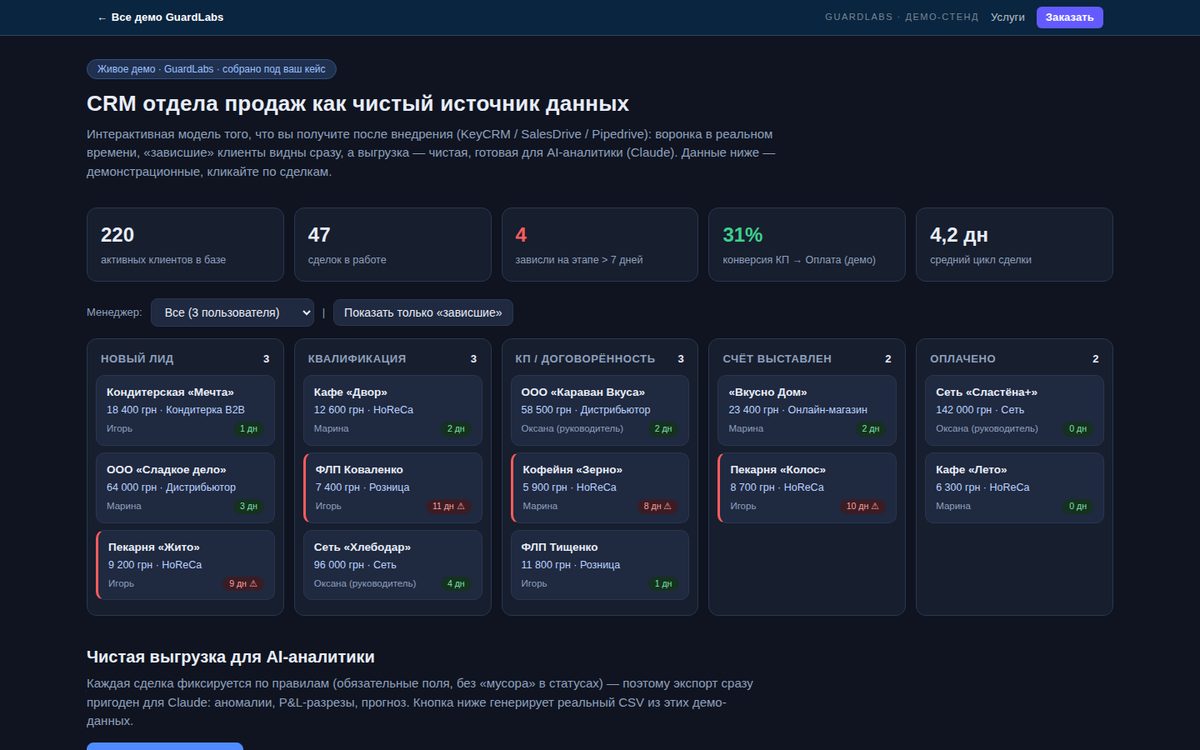This screenshot has height=750, width=1200.
Task: Open the manager filter dropdown
Action: tap(232, 313)
